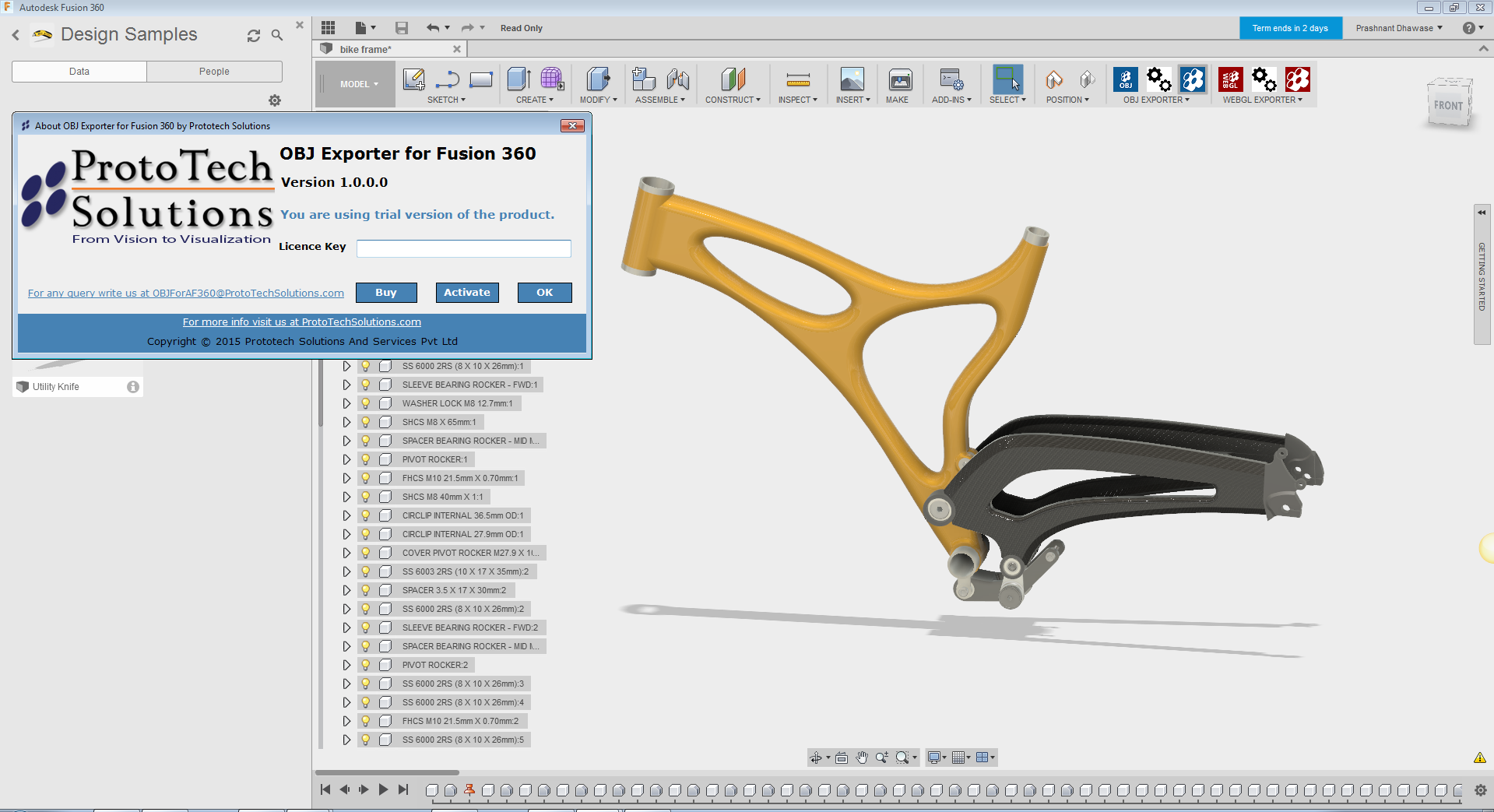The image size is (1494, 812).
Task: Click the OBJ export blue icon
Action: click(1126, 79)
